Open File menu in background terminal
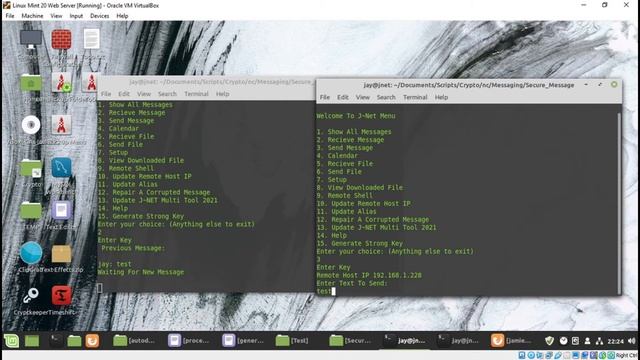The image size is (640, 360). [106, 94]
